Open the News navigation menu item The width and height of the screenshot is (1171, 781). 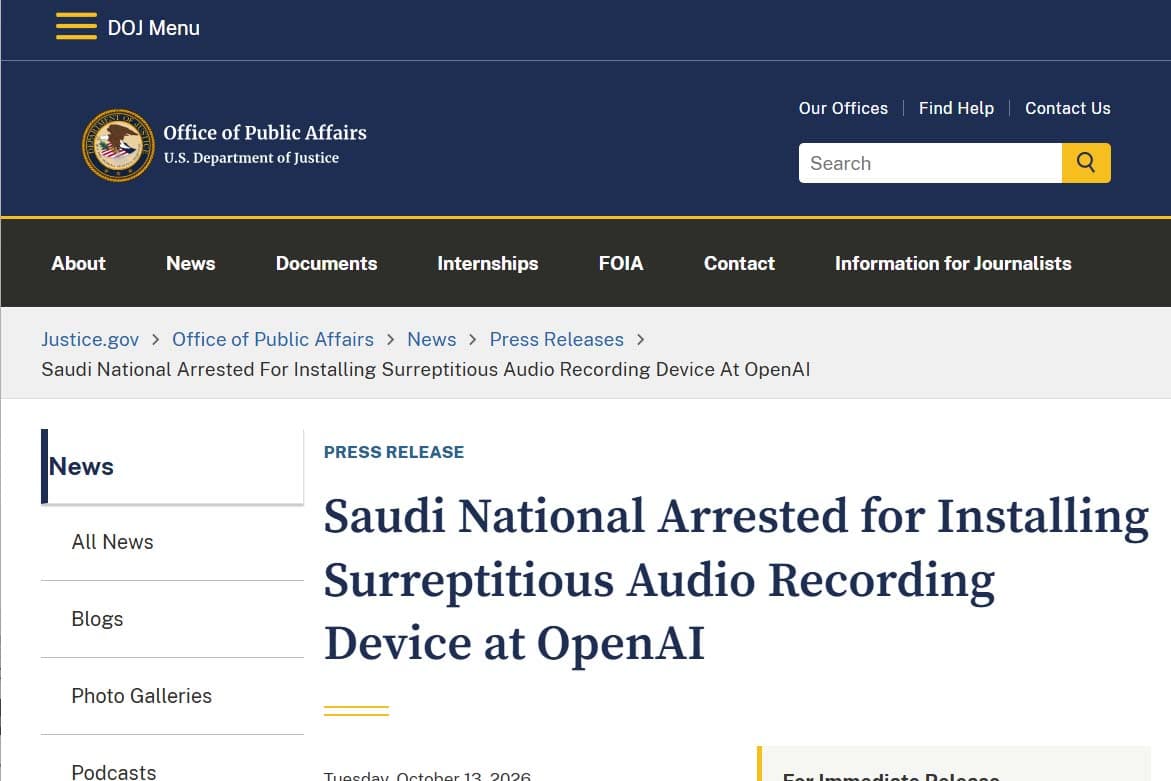point(190,264)
